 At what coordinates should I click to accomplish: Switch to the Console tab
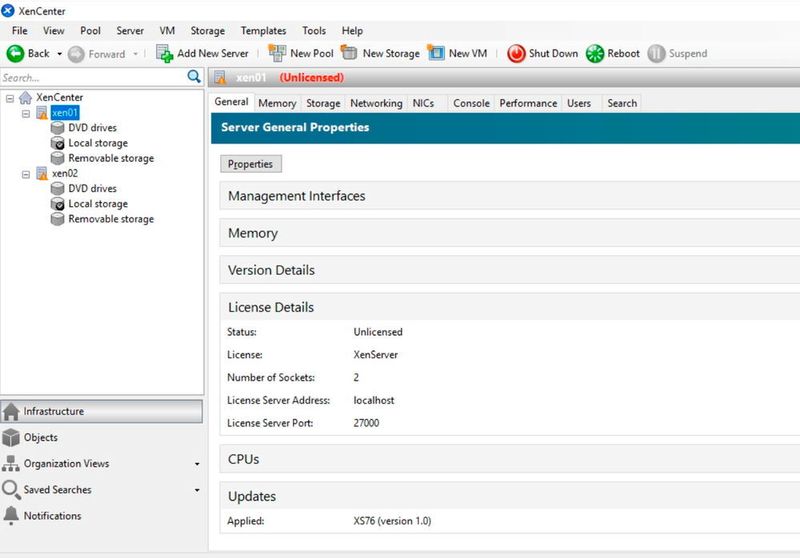[471, 103]
